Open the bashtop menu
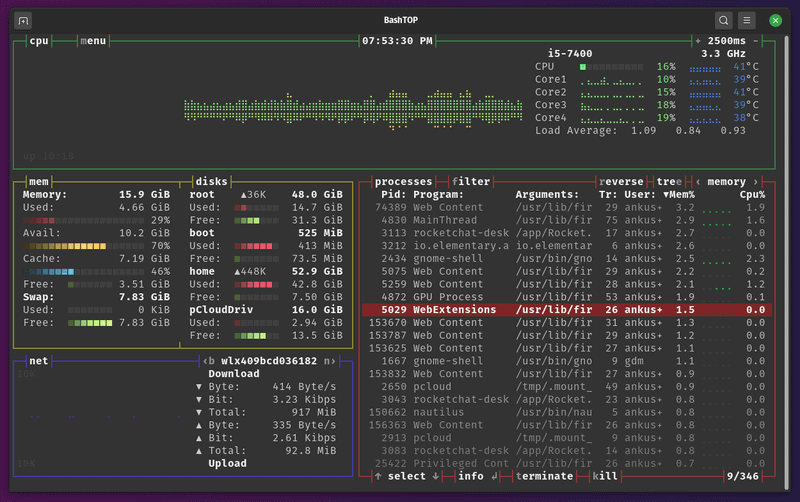The width and height of the screenshot is (800, 502). (x=93, y=41)
